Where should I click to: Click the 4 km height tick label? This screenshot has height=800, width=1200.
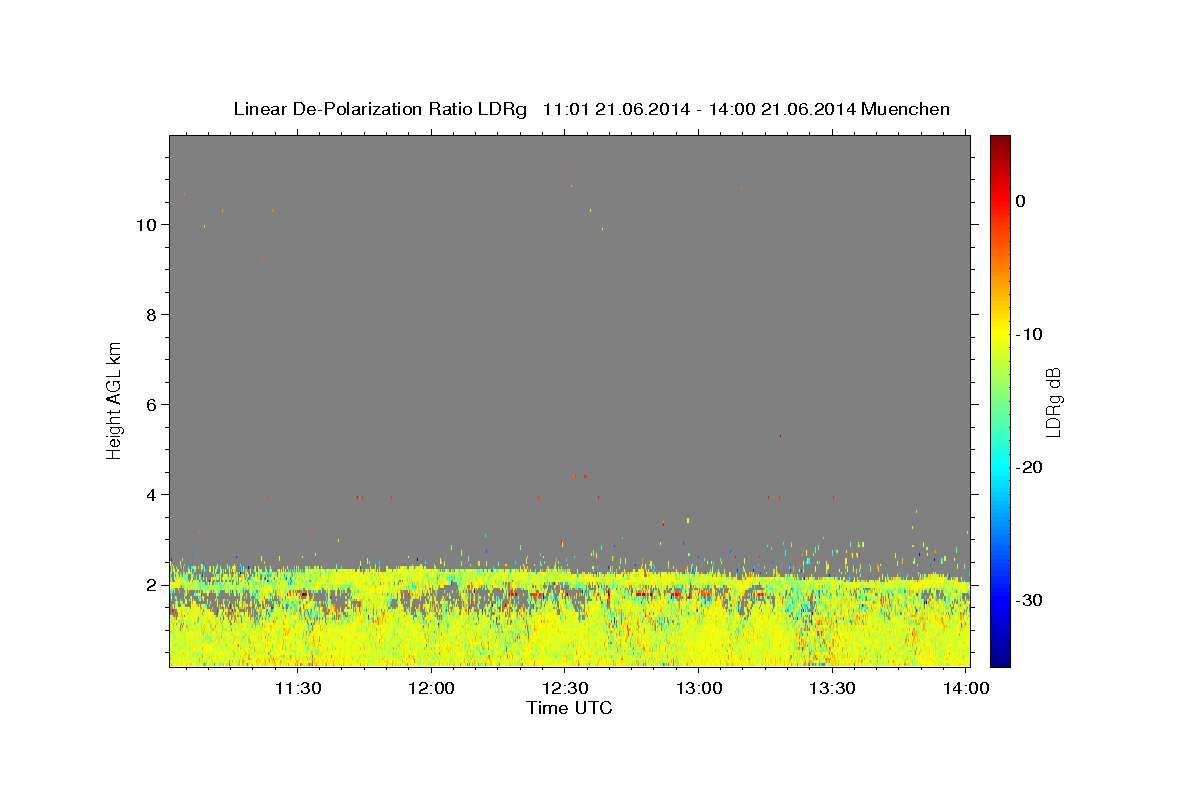click(x=153, y=495)
